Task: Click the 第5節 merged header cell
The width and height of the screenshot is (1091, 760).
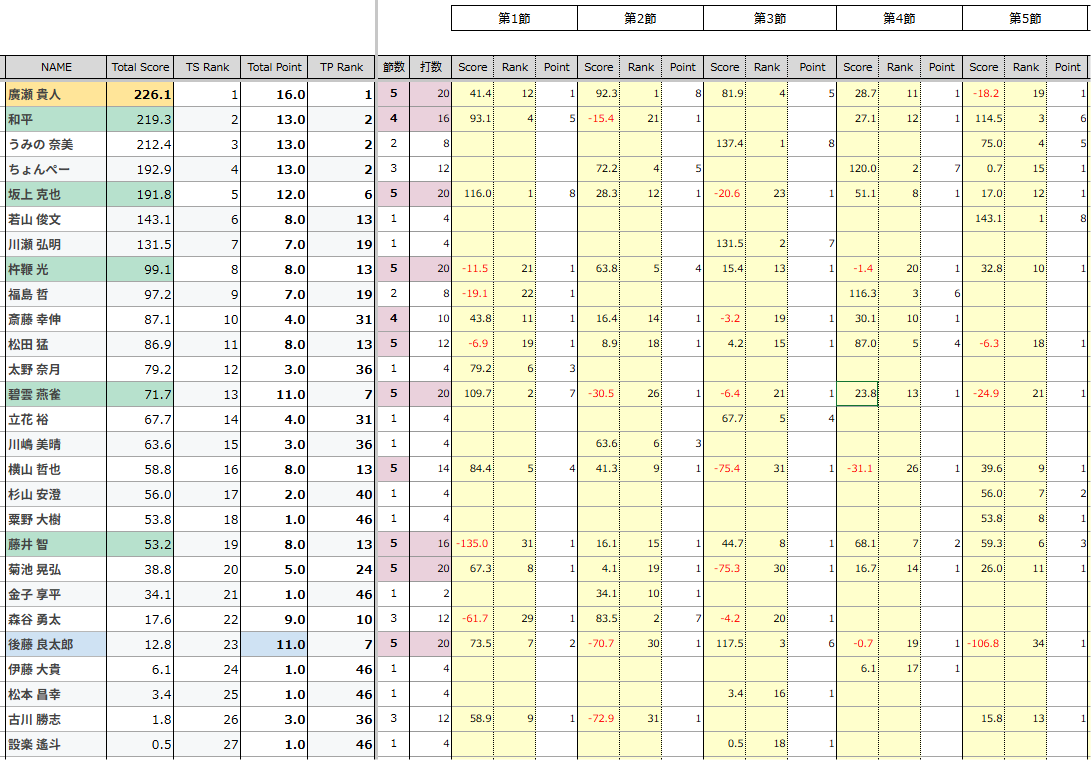Action: (1025, 19)
